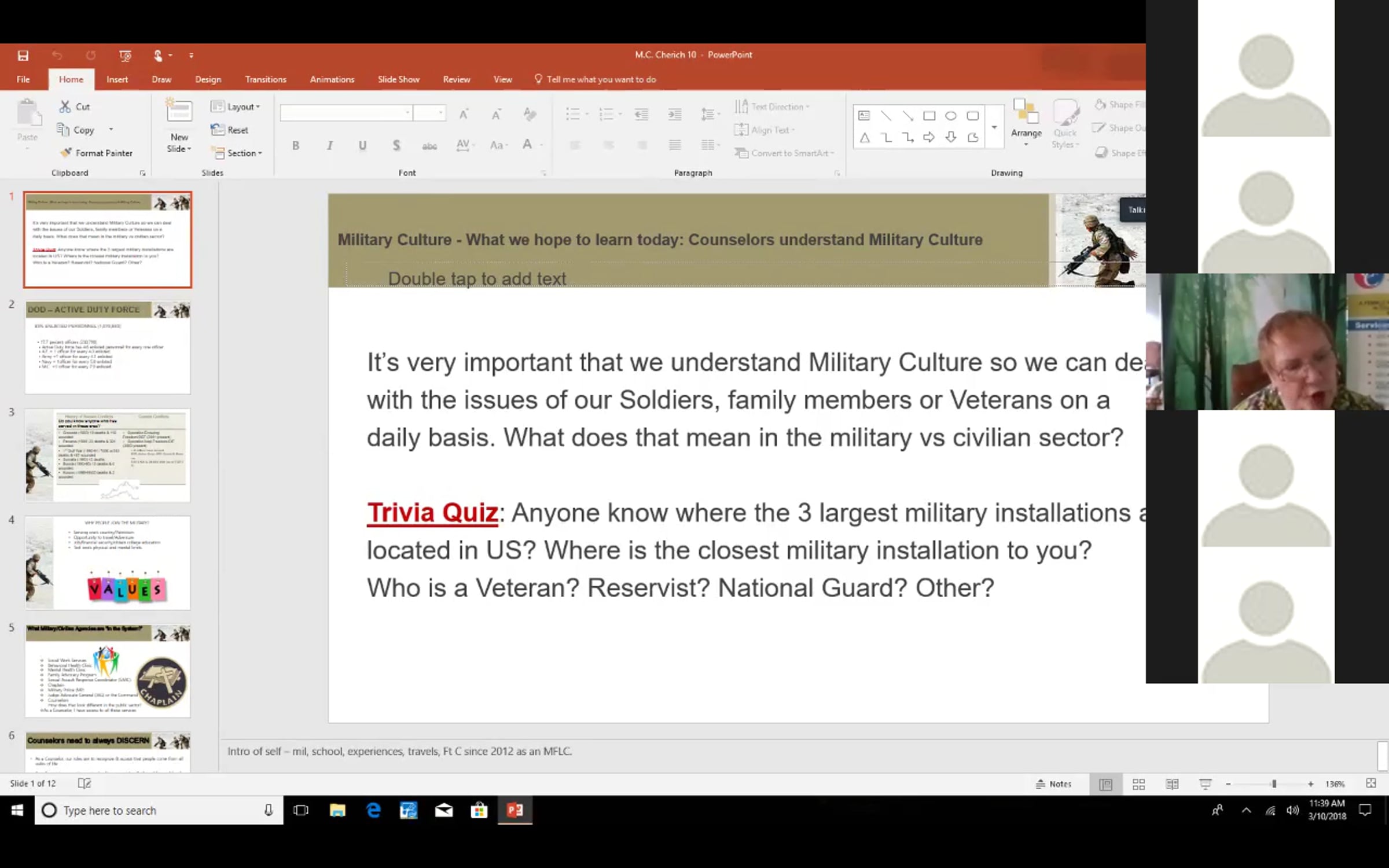1389x868 pixels.
Task: Toggle Italic formatting
Action: pos(329,145)
